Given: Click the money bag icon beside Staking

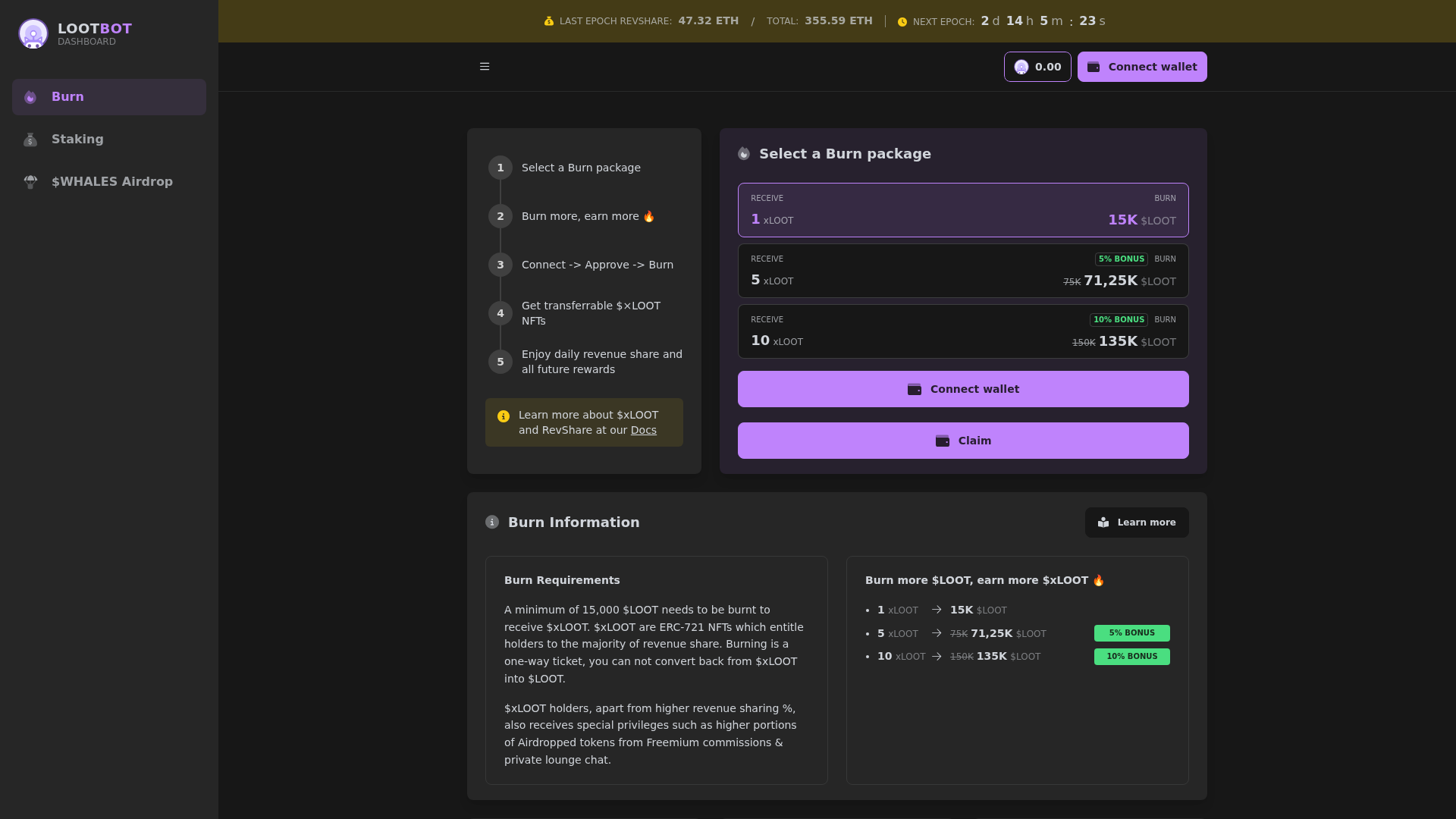Looking at the screenshot, I should 30,140.
